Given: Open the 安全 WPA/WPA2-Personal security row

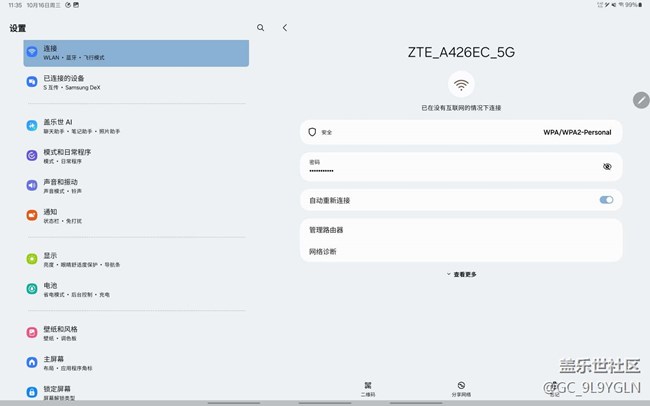Looking at the screenshot, I should coord(461,132).
